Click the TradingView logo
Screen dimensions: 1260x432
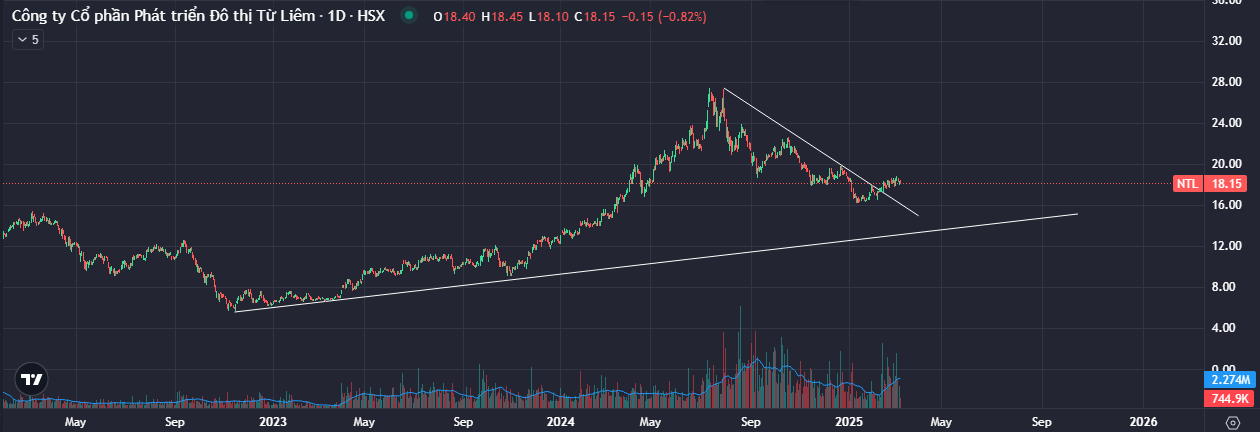click(32, 379)
